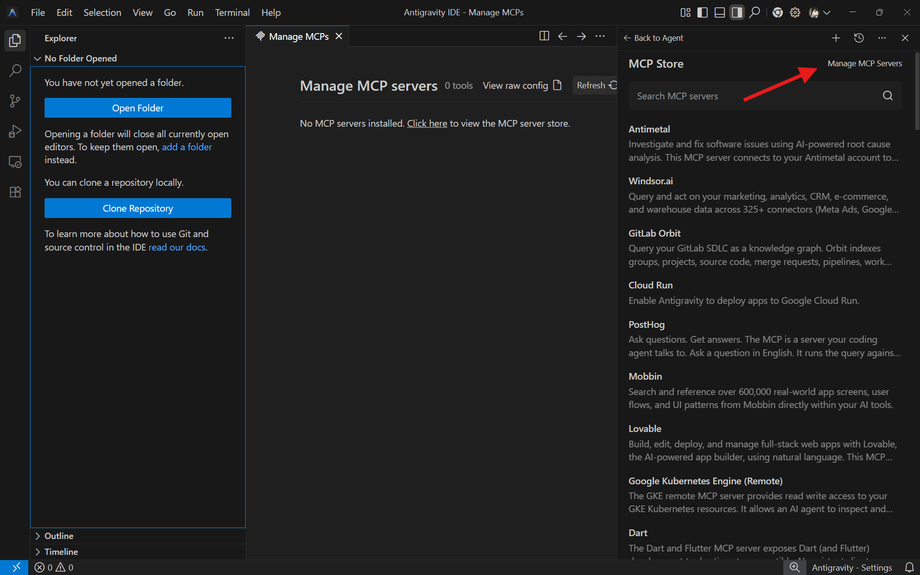Open the GitLab Orbit MCP entry
This screenshot has height=575, width=920.
point(765,248)
